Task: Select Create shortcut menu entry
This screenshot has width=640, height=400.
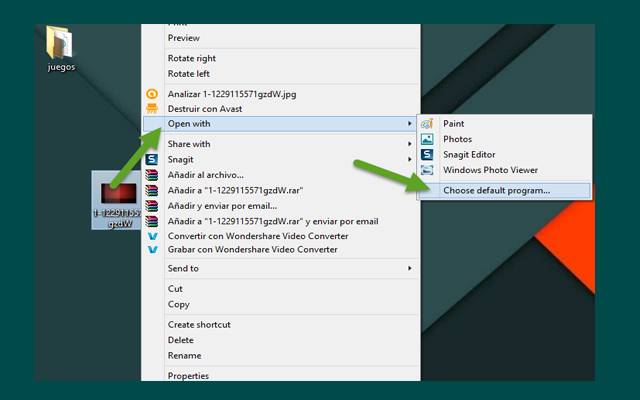Action: pyautogui.click(x=199, y=324)
